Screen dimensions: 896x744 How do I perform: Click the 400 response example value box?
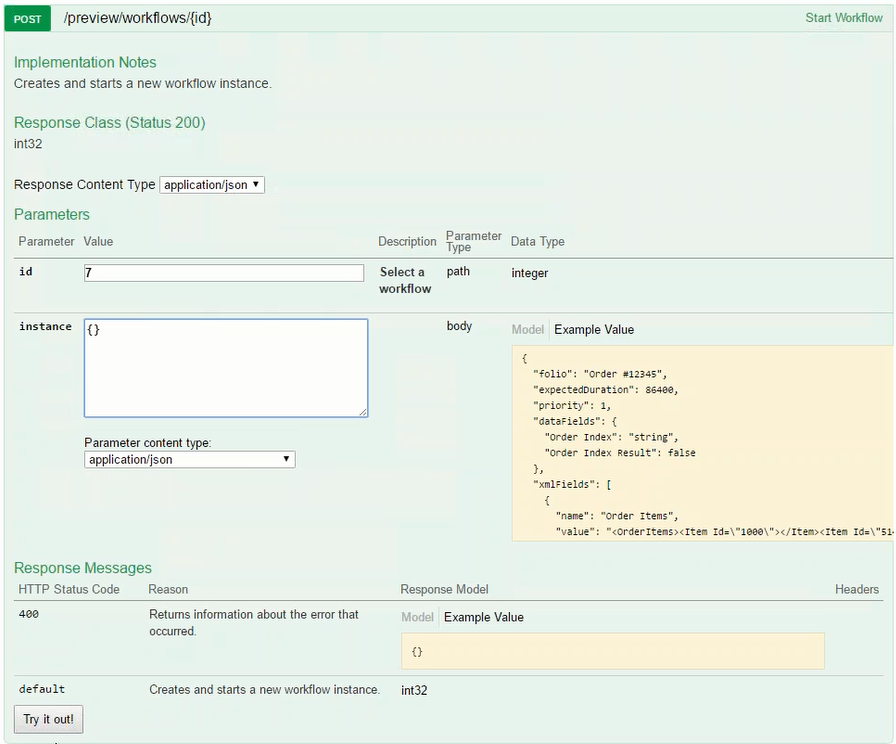pos(612,651)
